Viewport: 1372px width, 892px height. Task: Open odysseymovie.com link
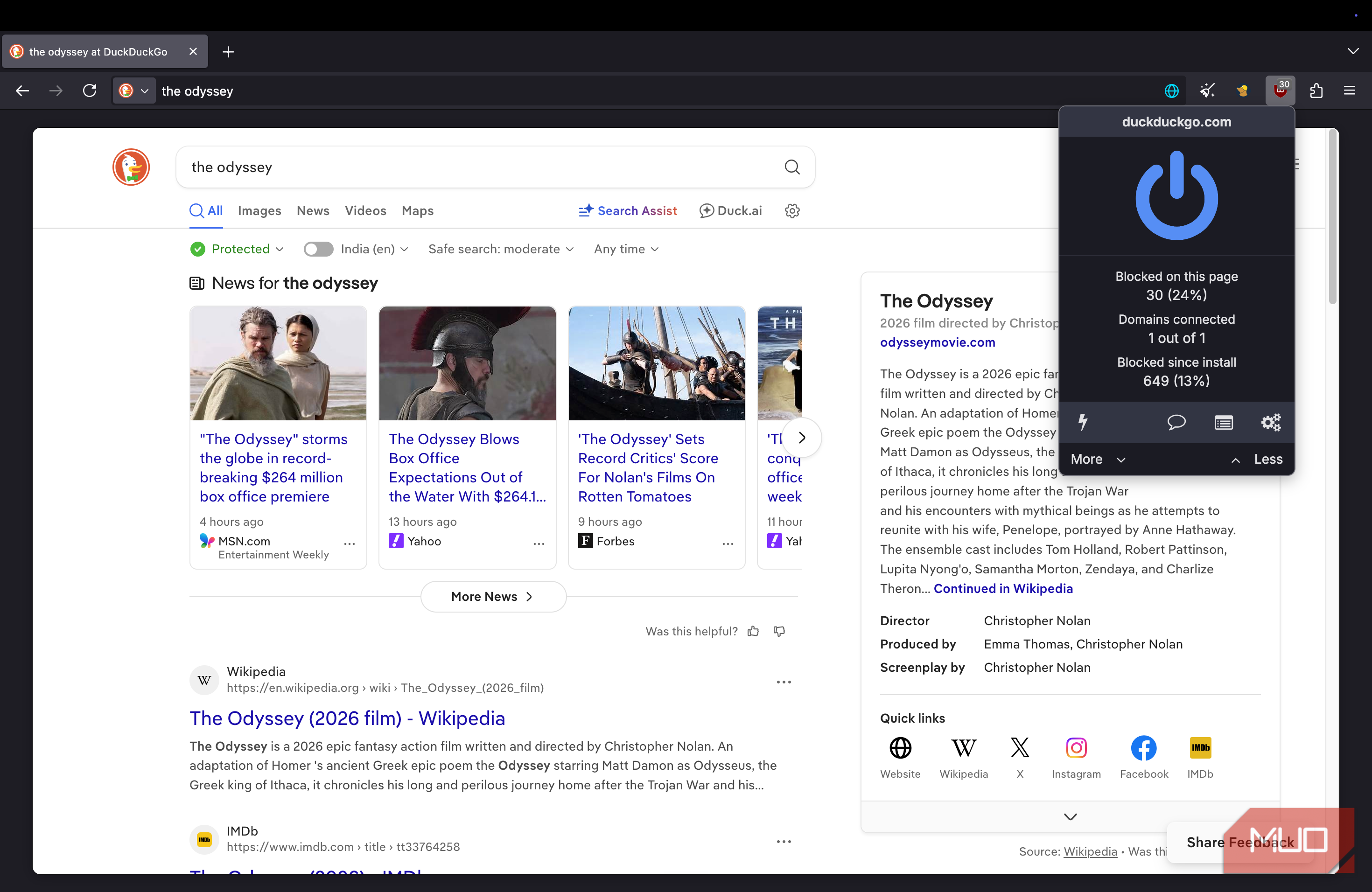click(x=938, y=342)
